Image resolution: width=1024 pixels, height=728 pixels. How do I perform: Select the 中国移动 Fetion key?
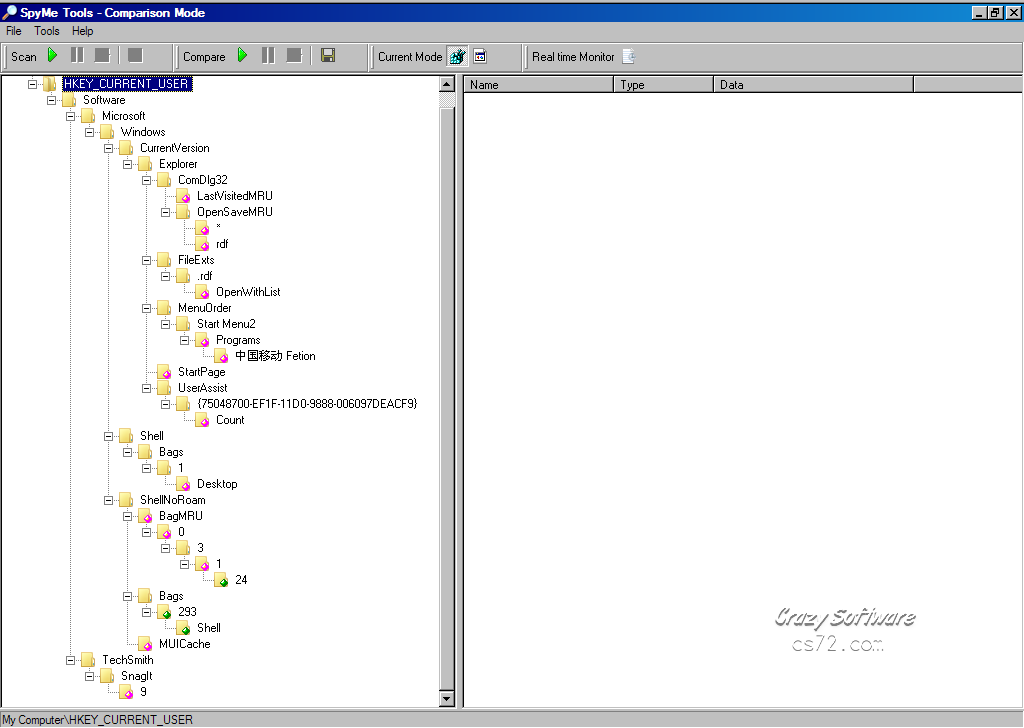pos(275,356)
